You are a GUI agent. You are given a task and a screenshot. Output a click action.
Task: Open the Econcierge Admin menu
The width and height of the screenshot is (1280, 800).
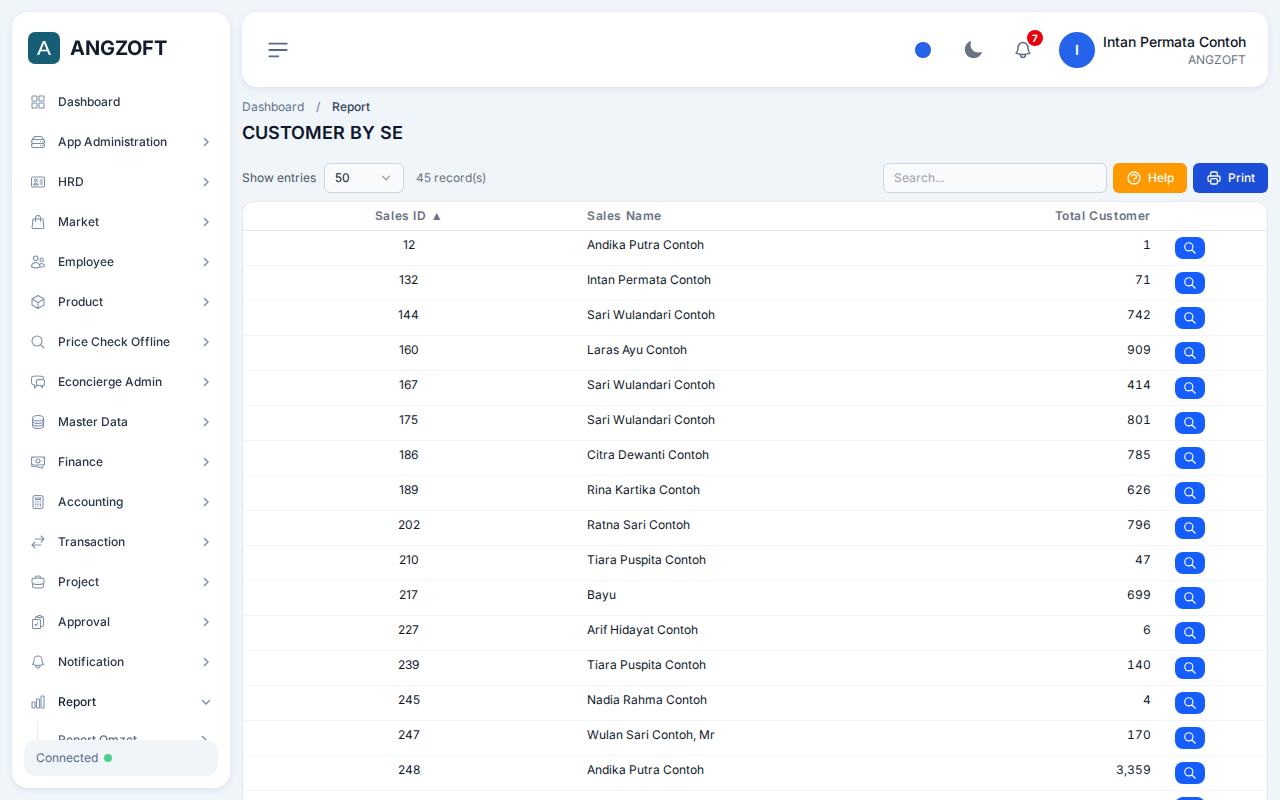coord(121,382)
